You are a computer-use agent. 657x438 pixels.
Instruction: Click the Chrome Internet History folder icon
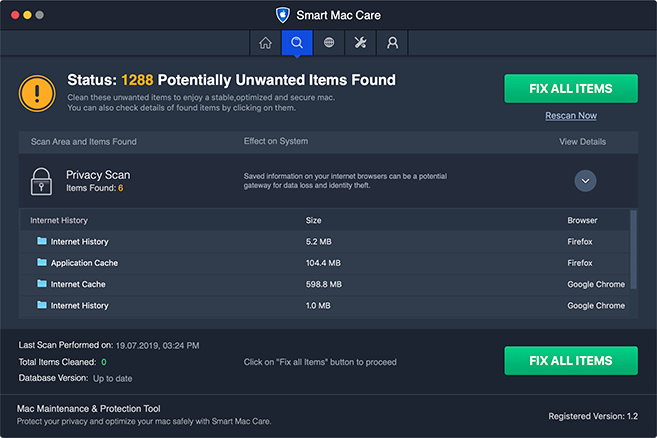(x=42, y=305)
